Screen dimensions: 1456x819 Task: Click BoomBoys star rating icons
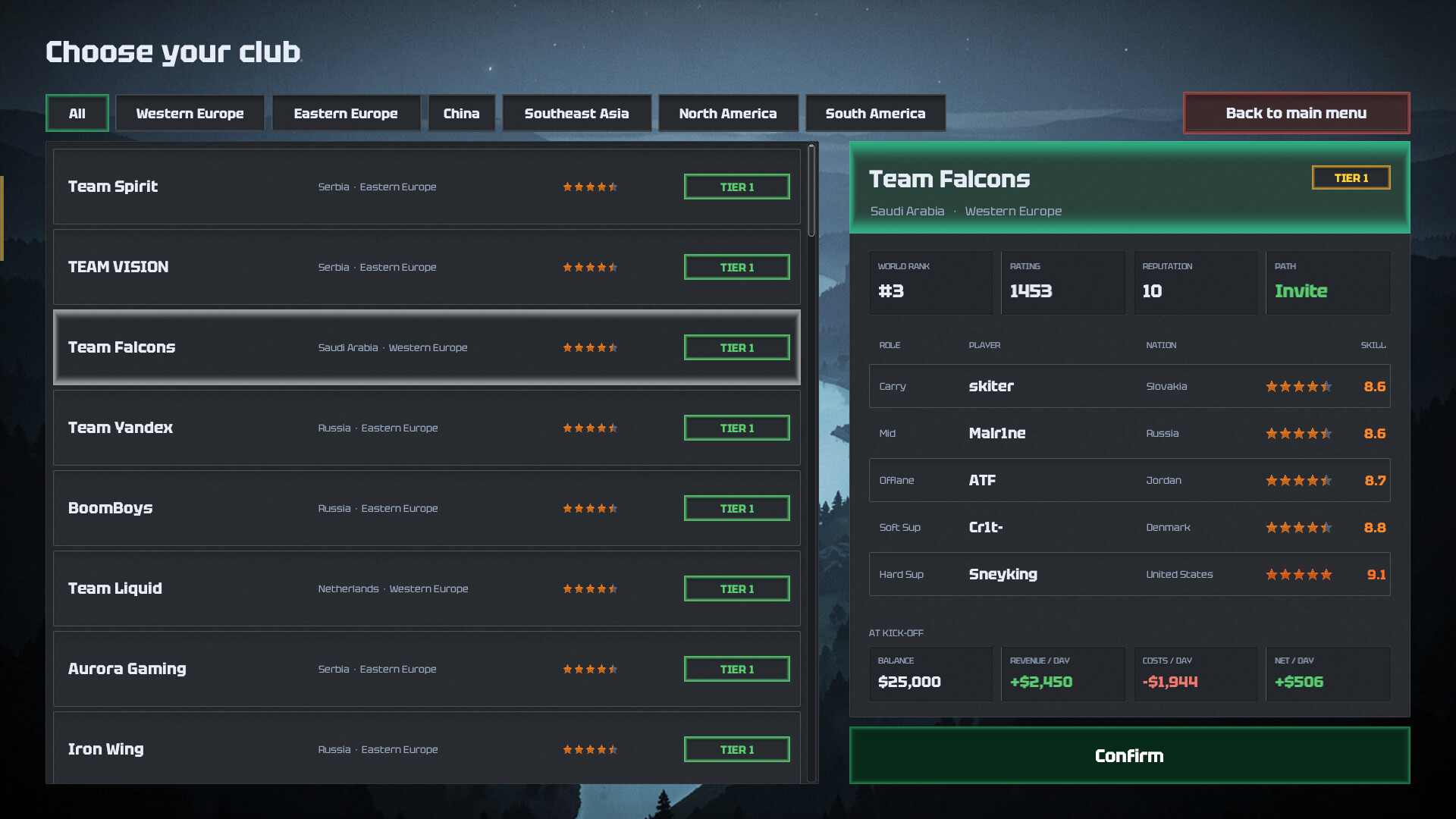(x=590, y=508)
